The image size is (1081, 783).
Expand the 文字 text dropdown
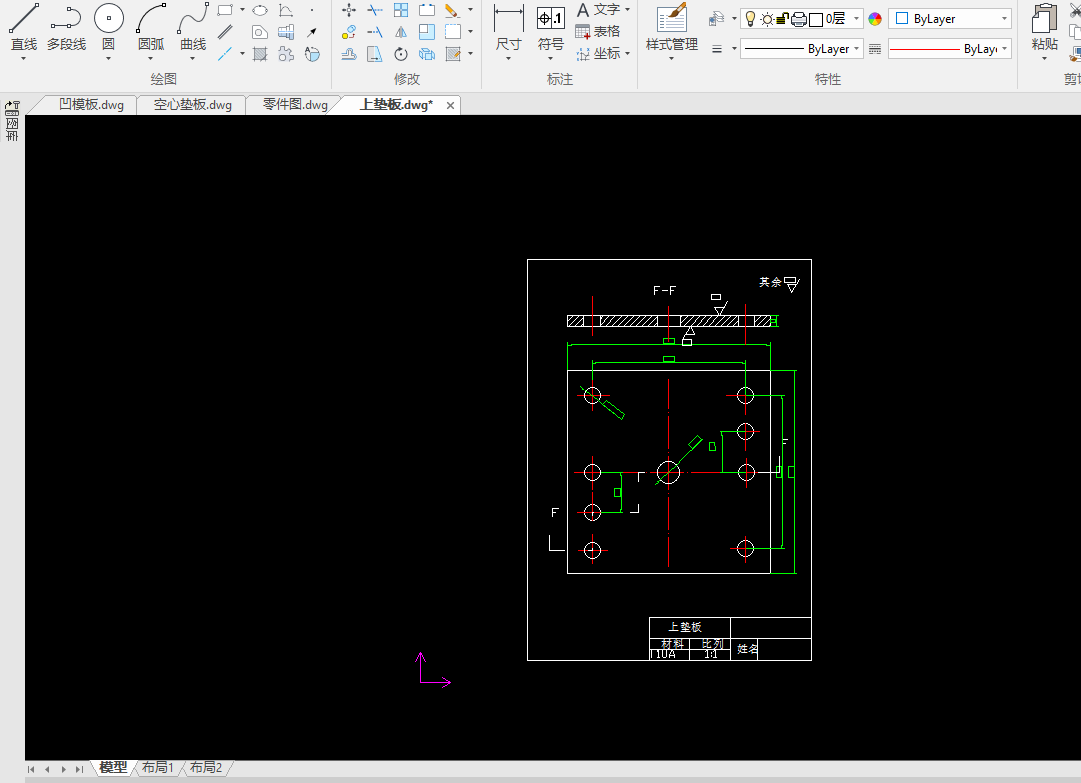[627, 10]
